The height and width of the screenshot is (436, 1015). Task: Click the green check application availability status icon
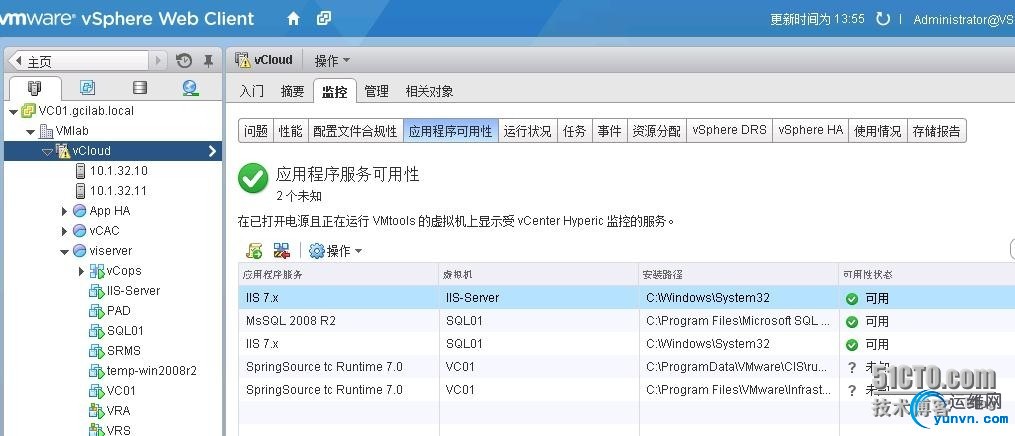(253, 179)
